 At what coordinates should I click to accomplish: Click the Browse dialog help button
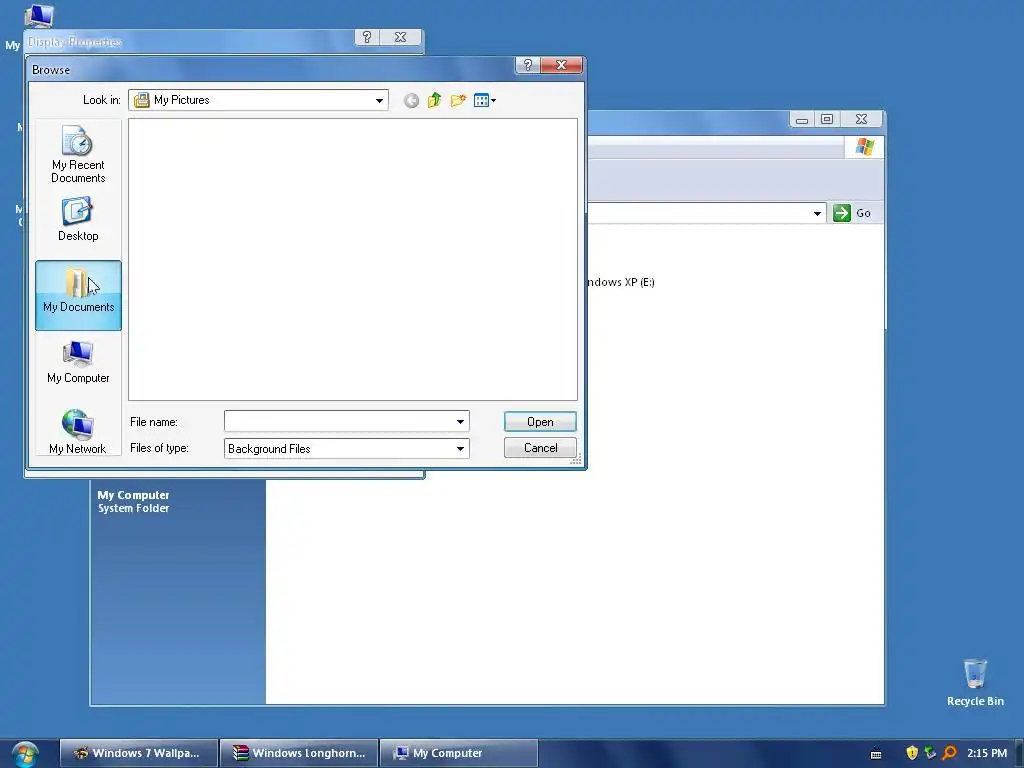(528, 65)
